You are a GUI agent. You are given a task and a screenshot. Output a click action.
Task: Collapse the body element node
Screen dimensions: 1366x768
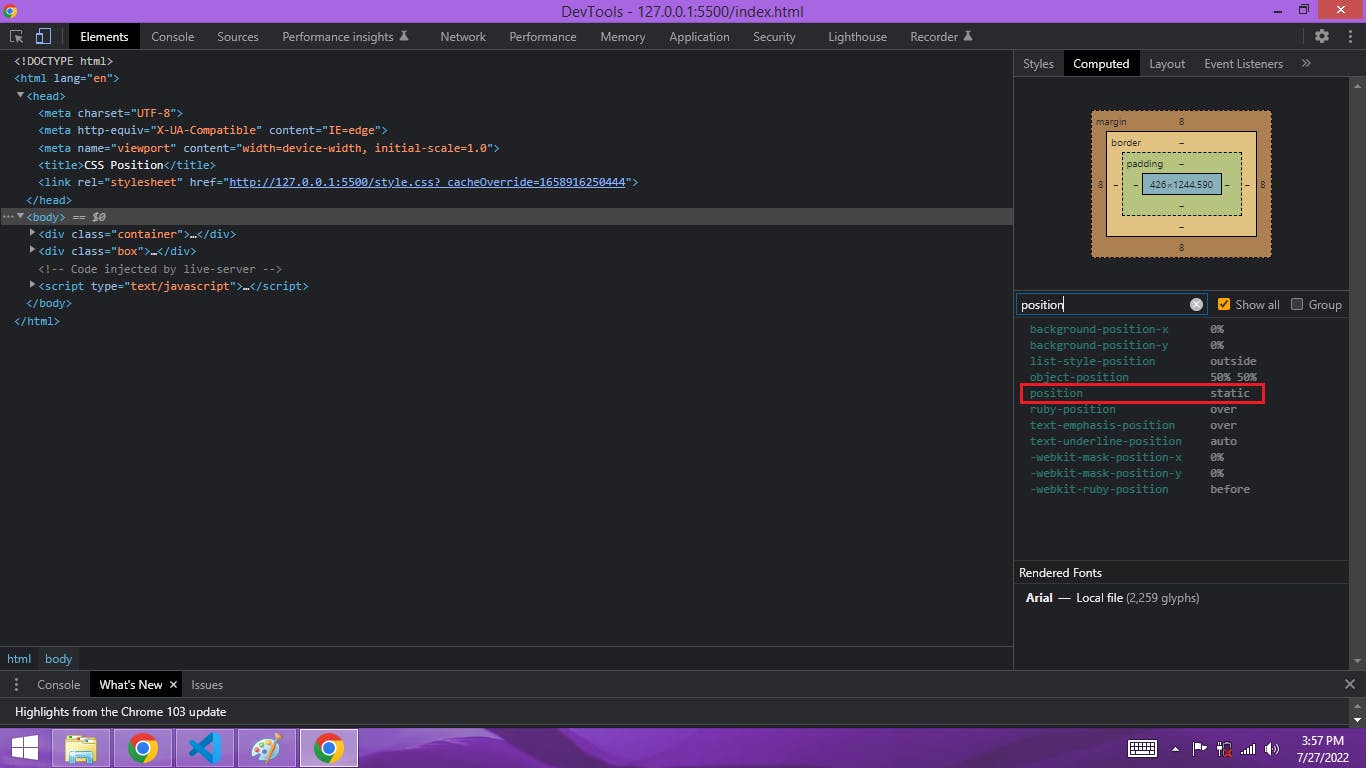[20, 216]
